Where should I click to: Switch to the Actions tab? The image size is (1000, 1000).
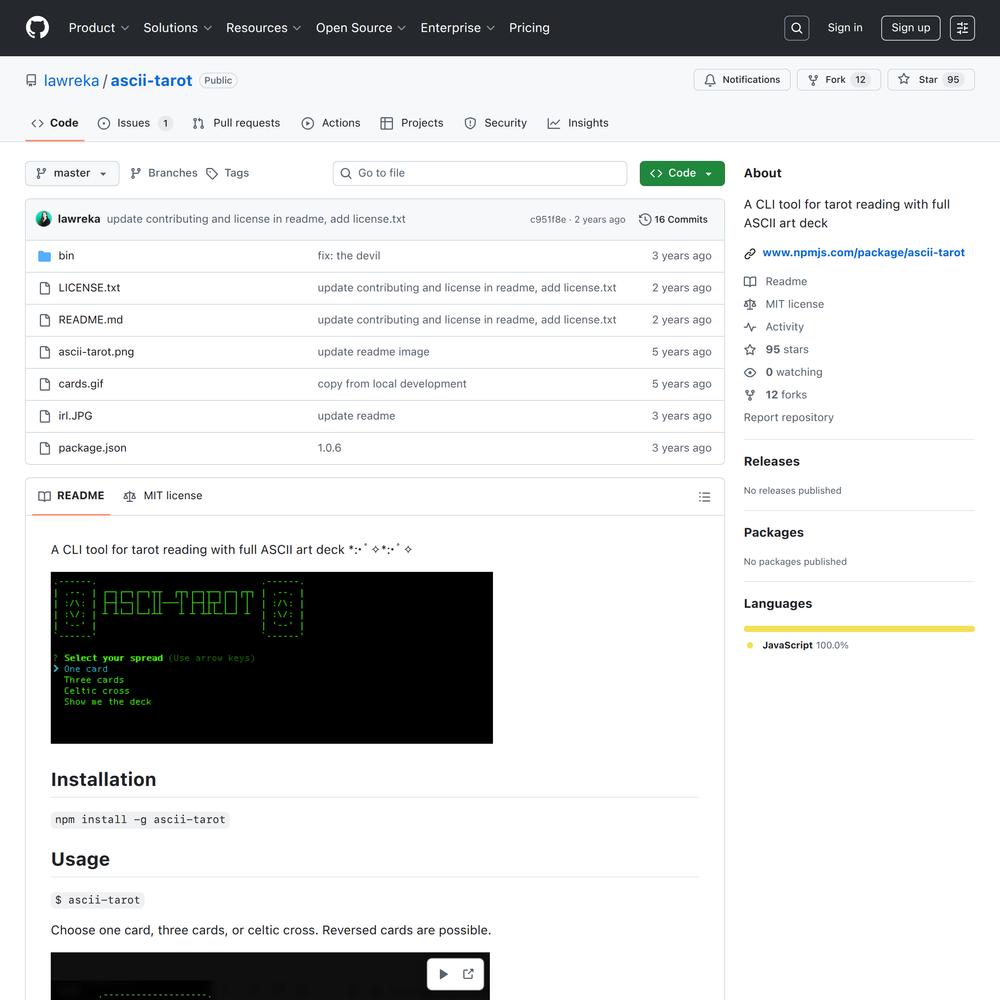click(x=331, y=123)
